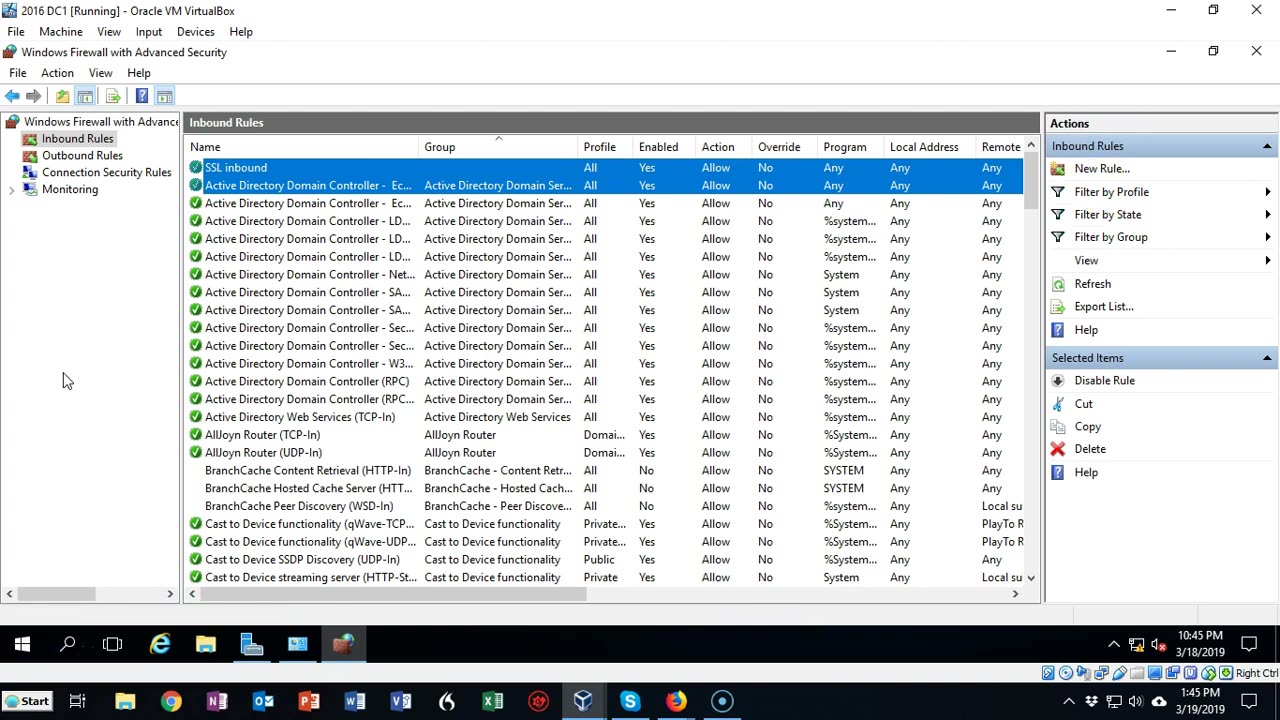The image size is (1280, 720).
Task: Click the Export List toolbar icon
Action: pyautogui.click(x=113, y=96)
